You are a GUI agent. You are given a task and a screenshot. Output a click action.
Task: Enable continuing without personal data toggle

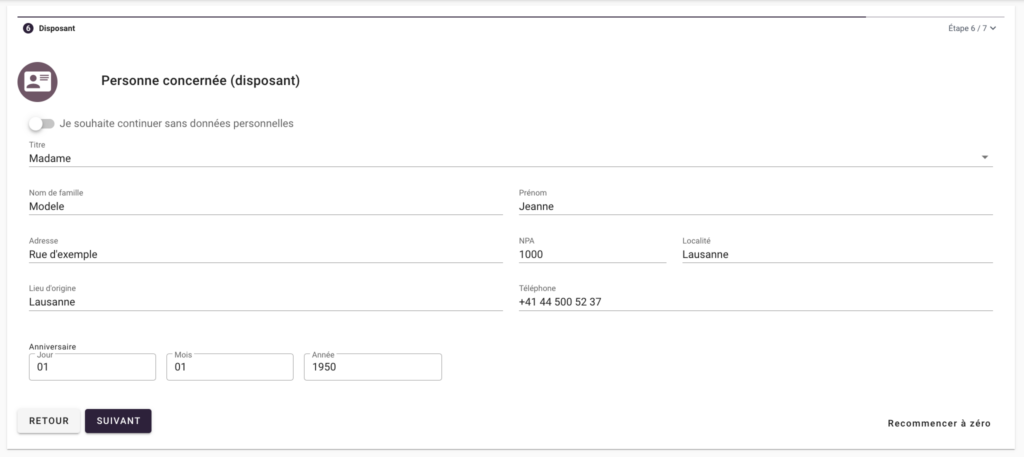[41, 124]
